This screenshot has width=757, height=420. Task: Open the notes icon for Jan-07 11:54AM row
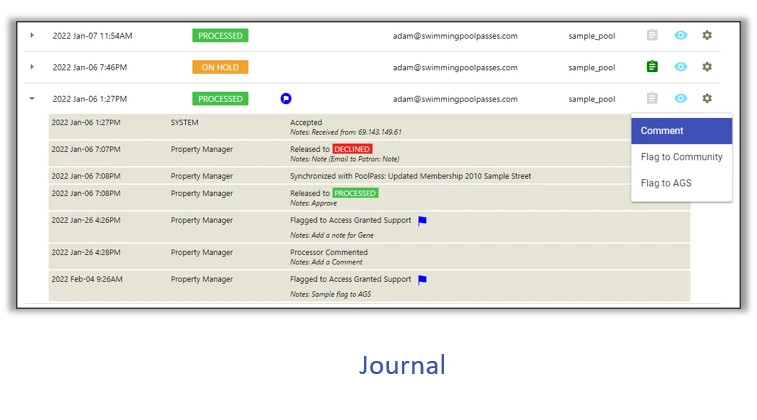click(x=652, y=36)
